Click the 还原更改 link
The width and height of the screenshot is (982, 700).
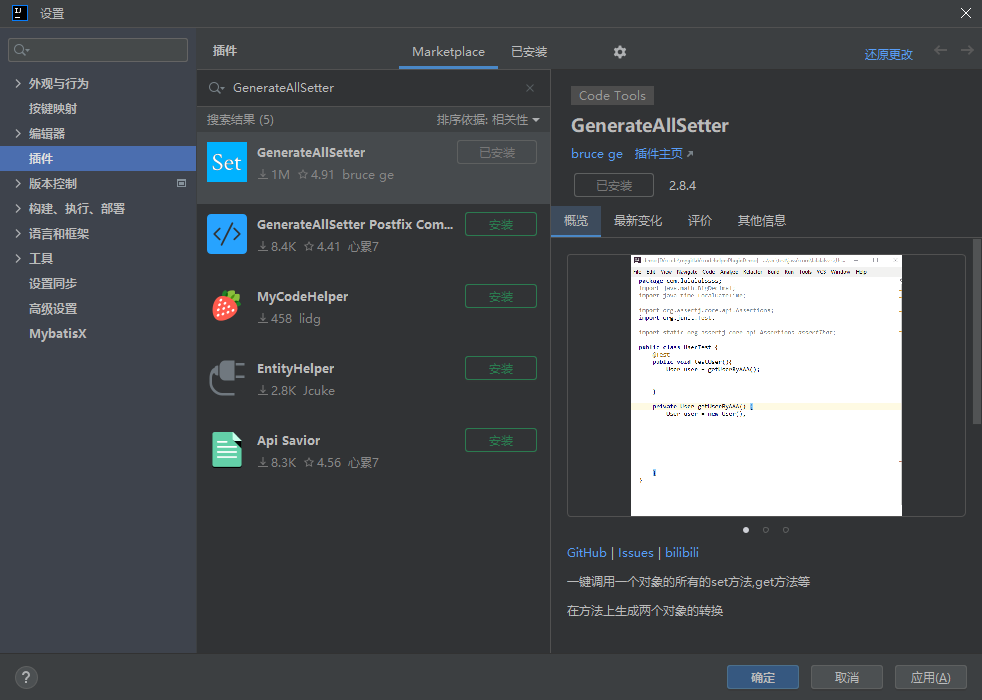click(888, 54)
